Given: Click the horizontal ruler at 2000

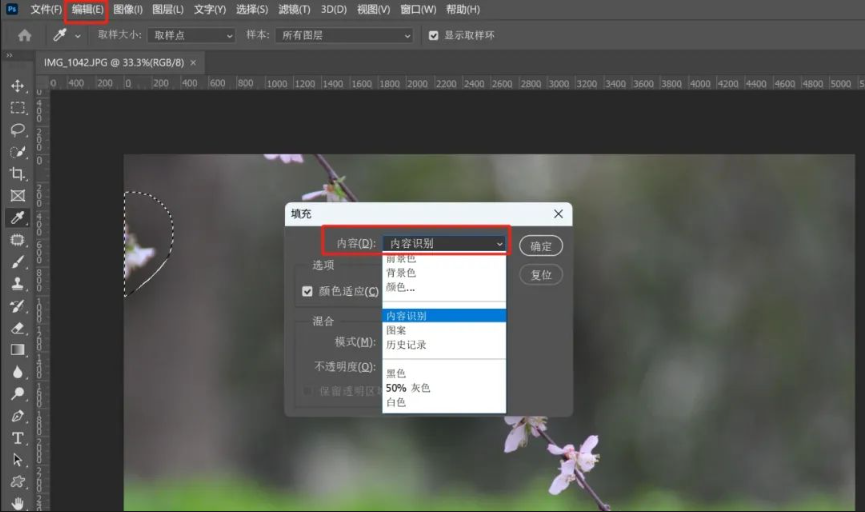Looking at the screenshot, I should (x=417, y=84).
